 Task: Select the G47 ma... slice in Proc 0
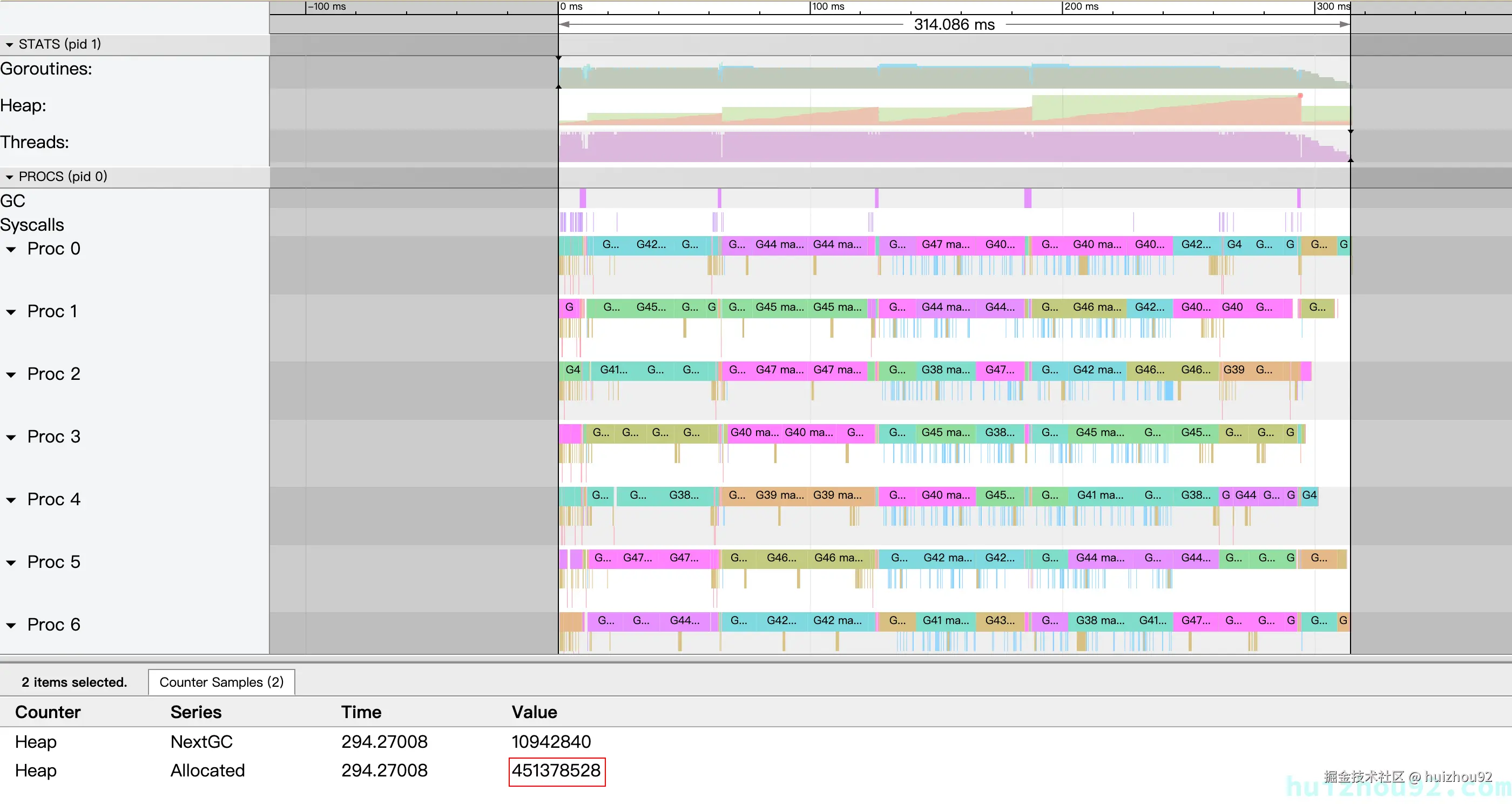point(945,245)
